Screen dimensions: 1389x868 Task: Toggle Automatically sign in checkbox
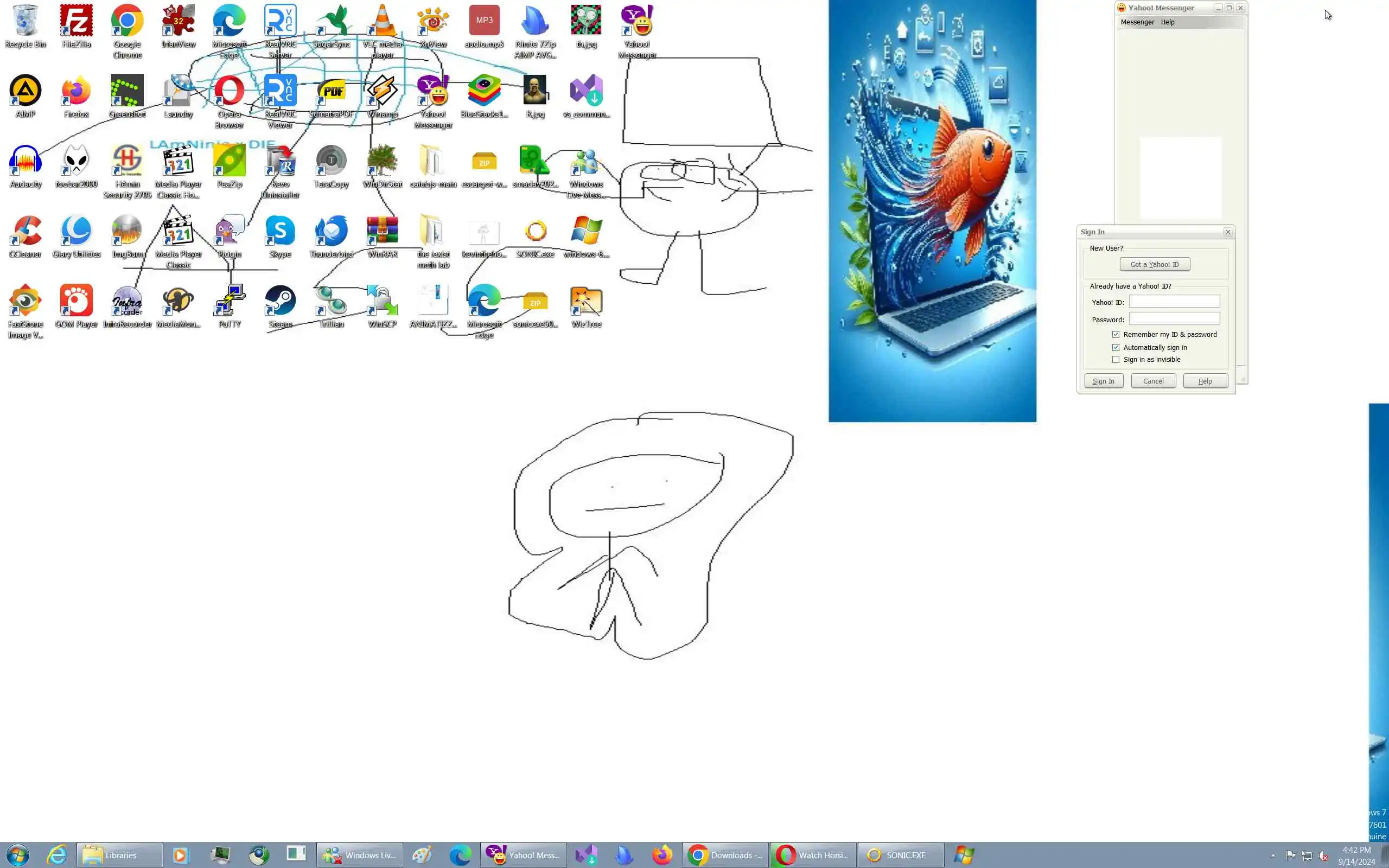tap(1116, 347)
